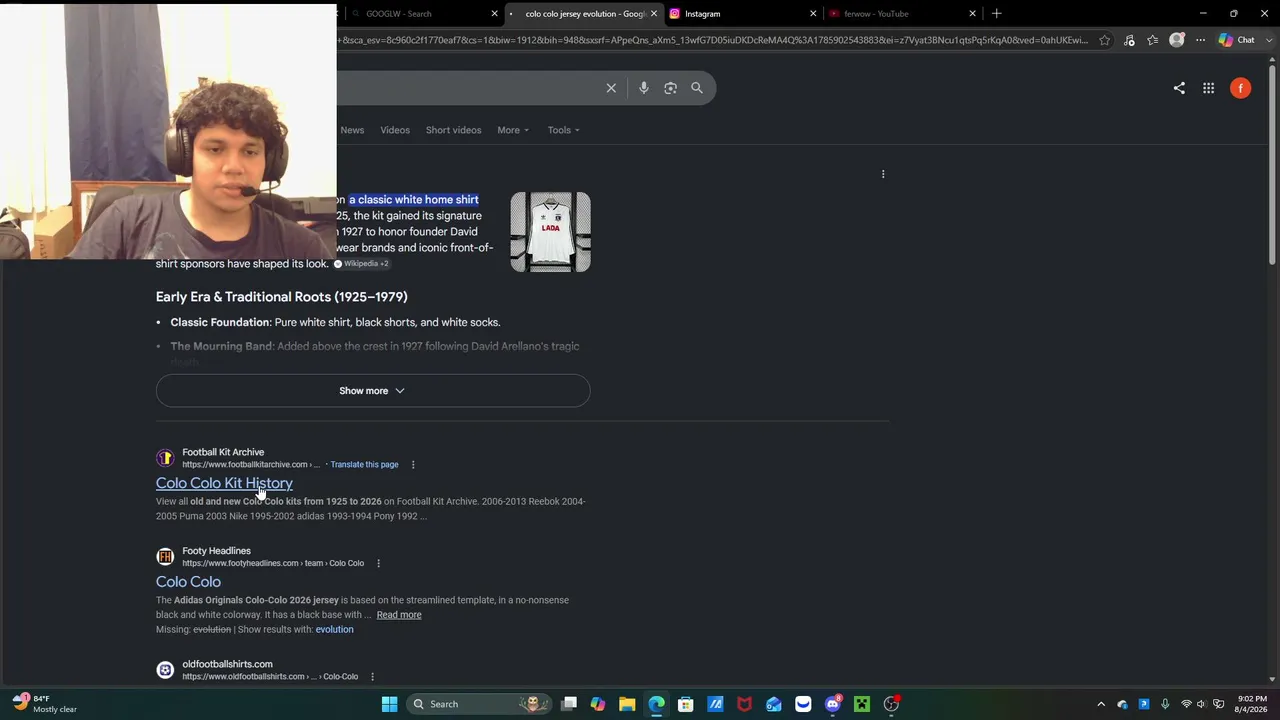Expand AI overview with Show more

click(373, 391)
